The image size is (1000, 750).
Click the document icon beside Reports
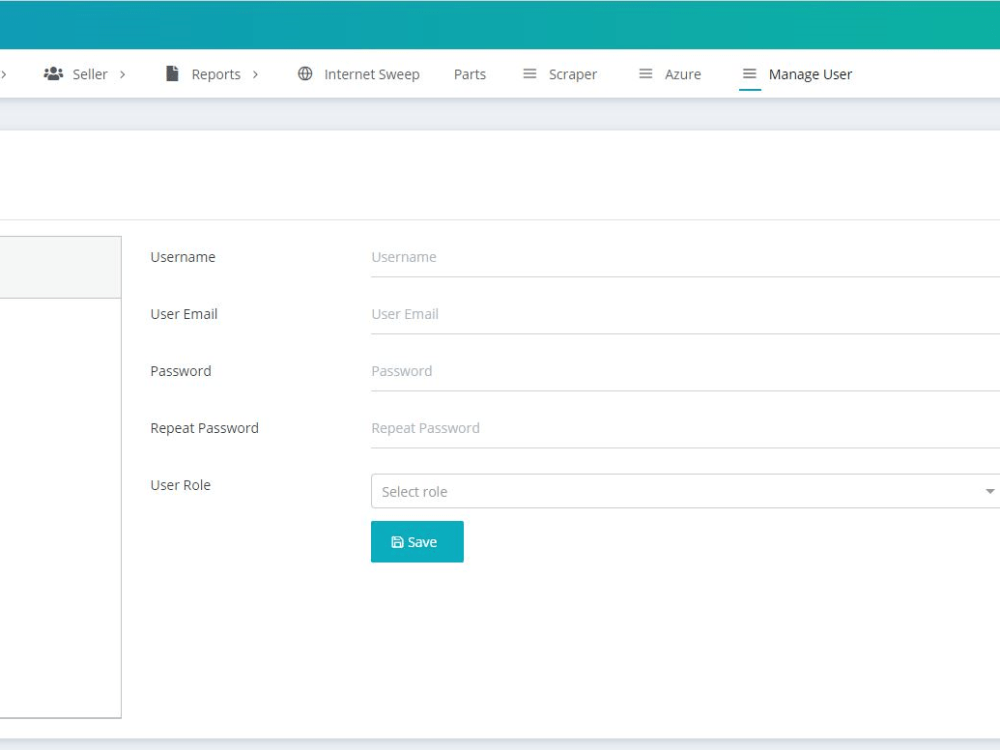pyautogui.click(x=172, y=72)
